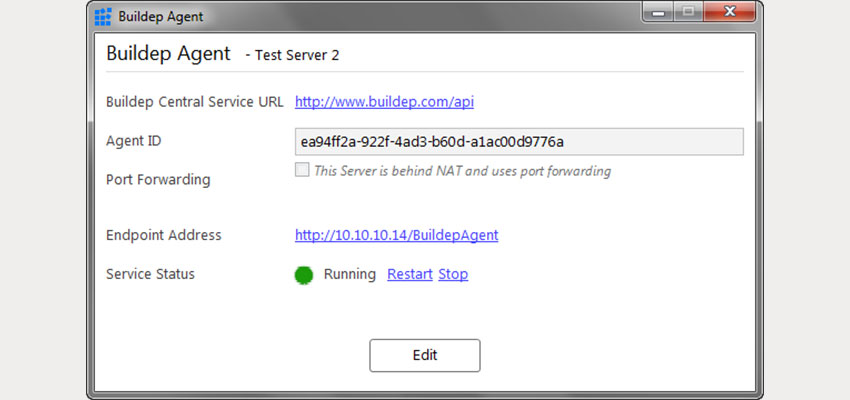Restart the Buildep service

coord(410,274)
